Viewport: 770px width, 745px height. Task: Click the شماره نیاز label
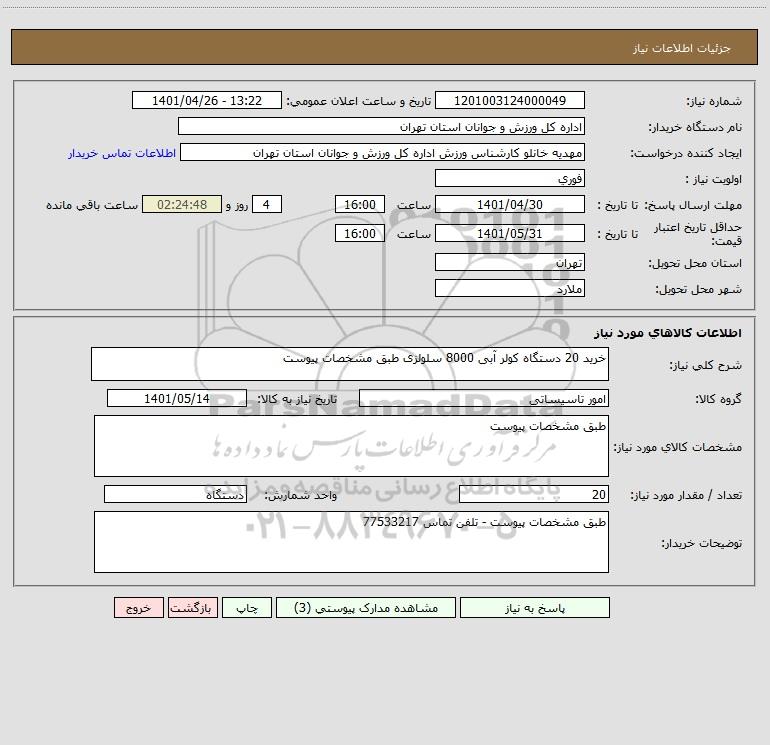point(714,102)
